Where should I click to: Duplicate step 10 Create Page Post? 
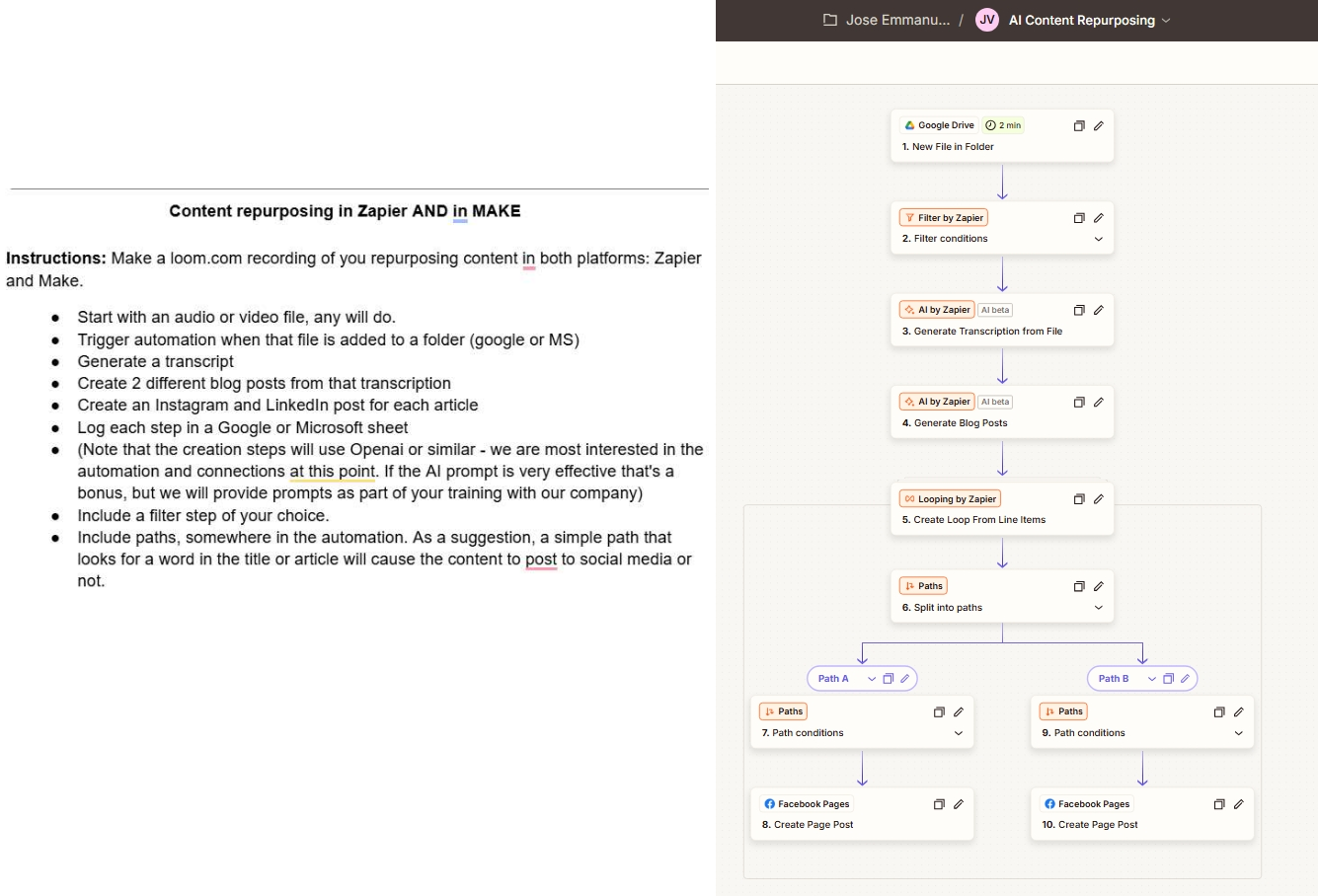[x=1219, y=804]
